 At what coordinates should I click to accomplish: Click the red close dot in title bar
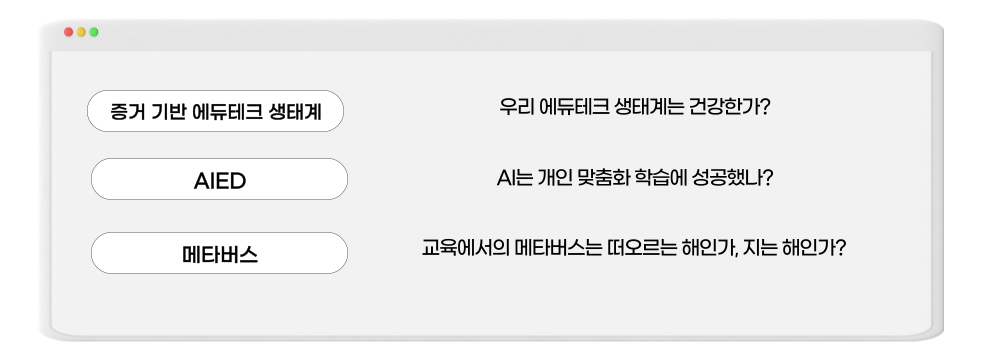pos(68,32)
